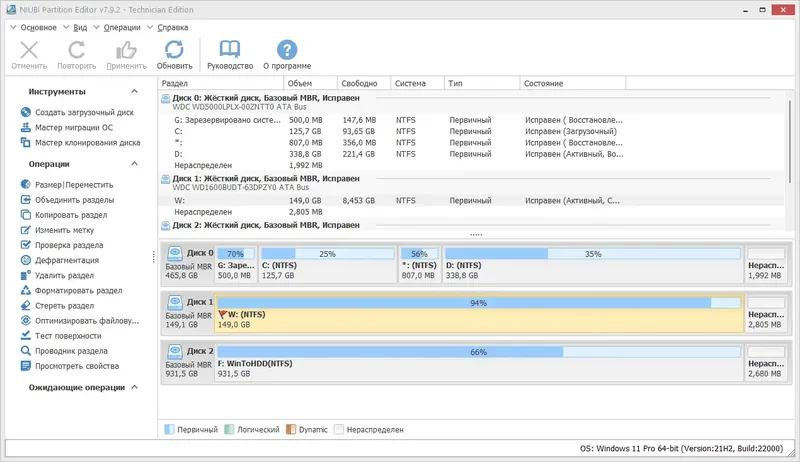This screenshot has height=462, width=800.
Task: Click the Мастер клонирования диска icon
Action: coord(26,143)
